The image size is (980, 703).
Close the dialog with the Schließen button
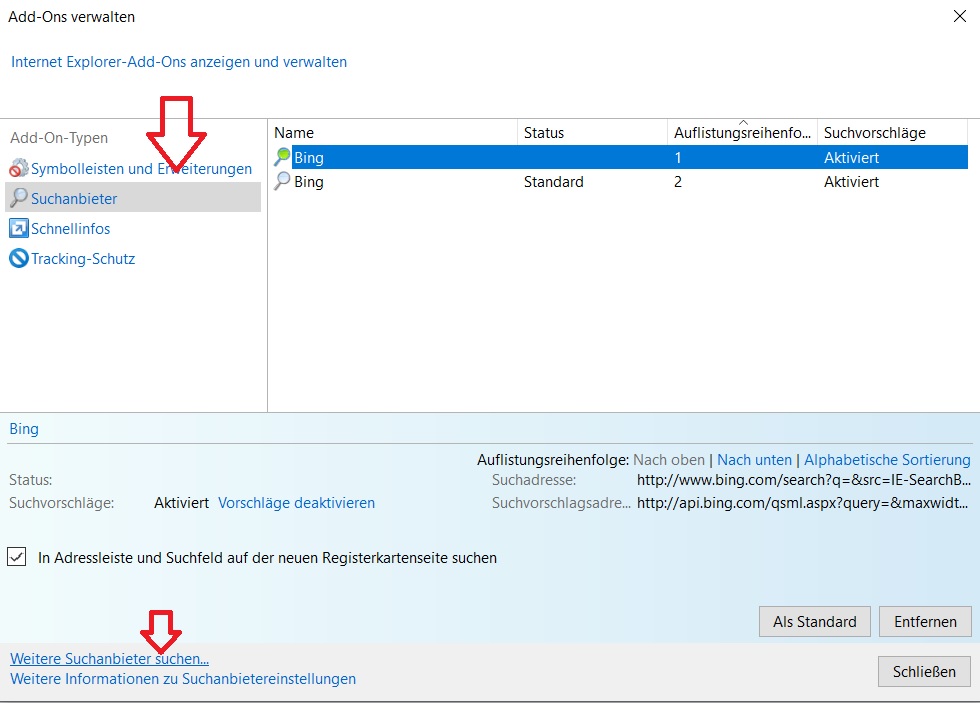924,672
